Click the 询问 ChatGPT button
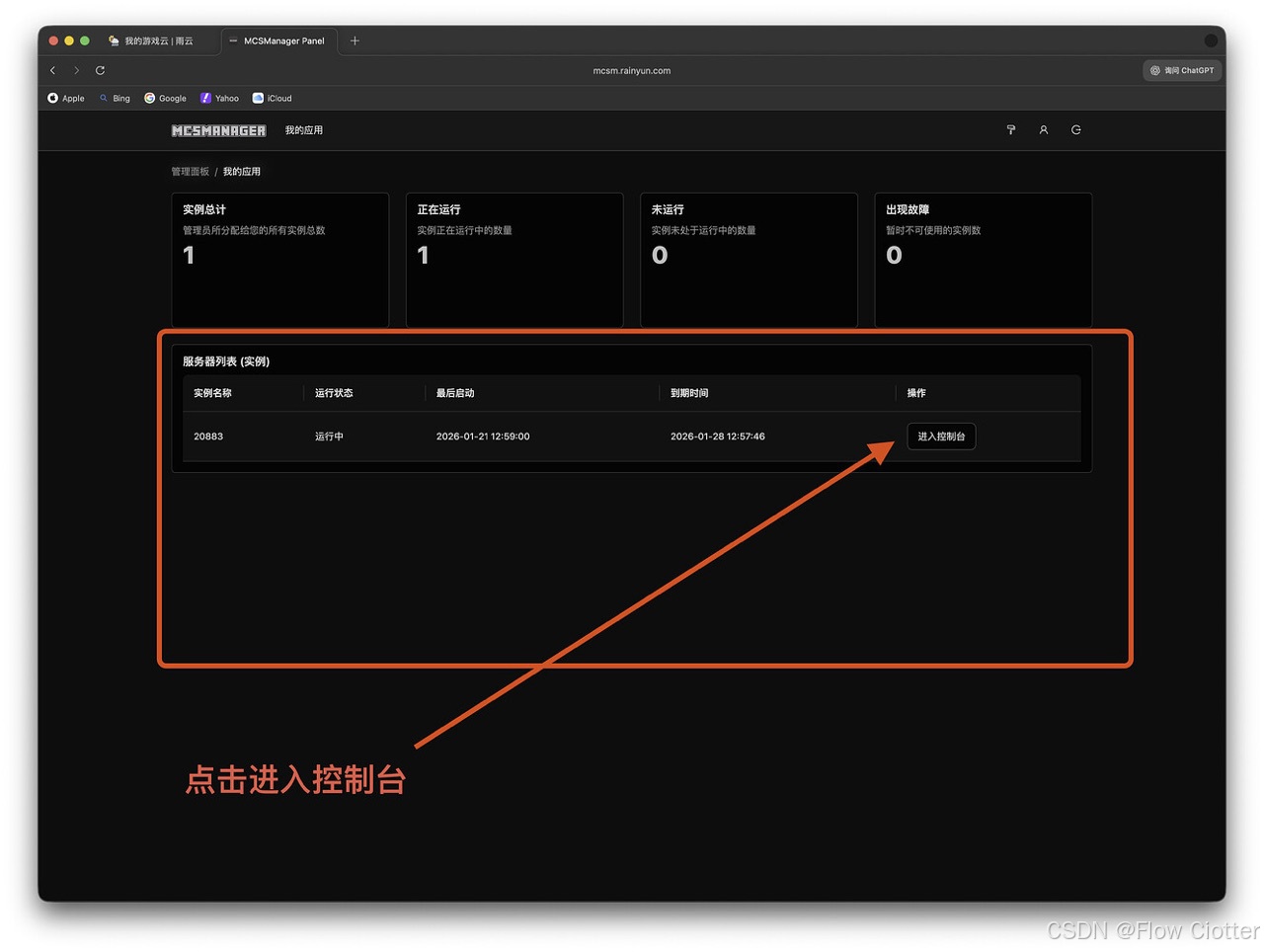This screenshot has height=952, width=1264. tap(1182, 70)
